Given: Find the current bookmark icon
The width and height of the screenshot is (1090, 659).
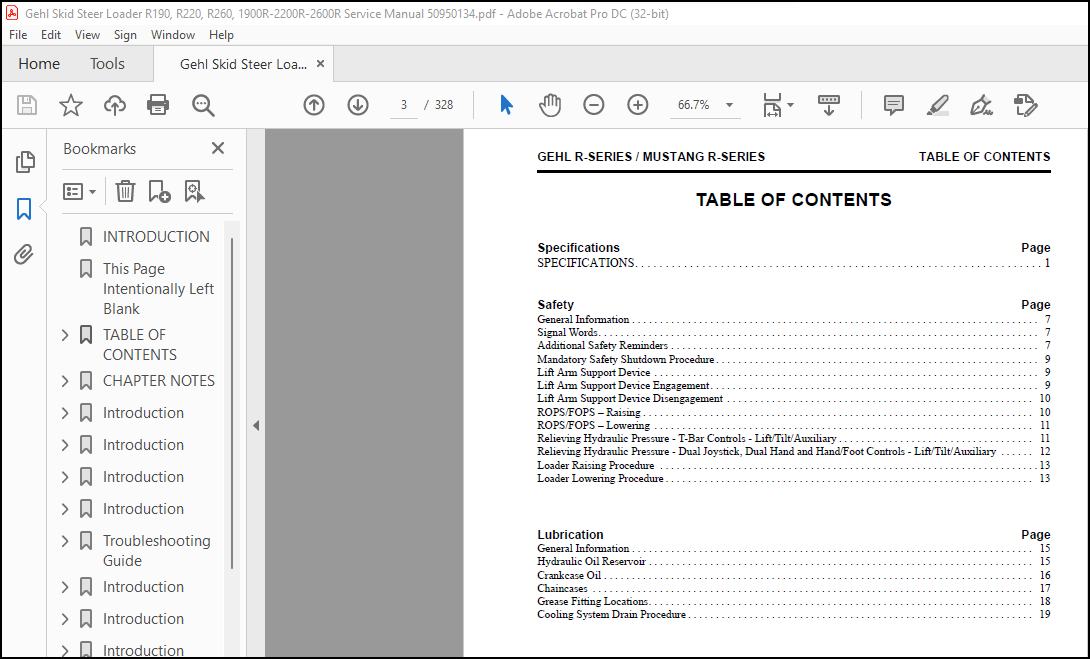Looking at the screenshot, I should coord(194,191).
